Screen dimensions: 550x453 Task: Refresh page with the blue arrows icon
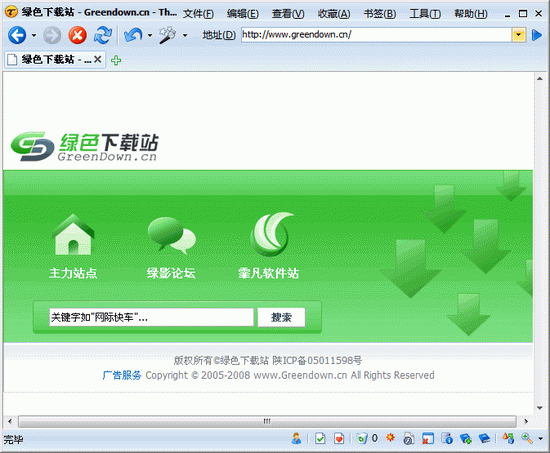point(103,35)
